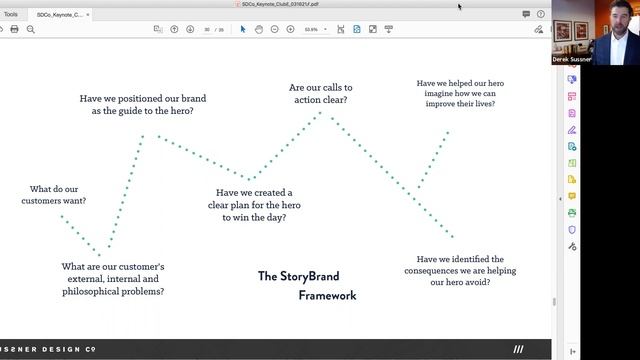Open the comments speech-bubble icon at top right
This screenshot has height=360, width=640.
(526, 14)
